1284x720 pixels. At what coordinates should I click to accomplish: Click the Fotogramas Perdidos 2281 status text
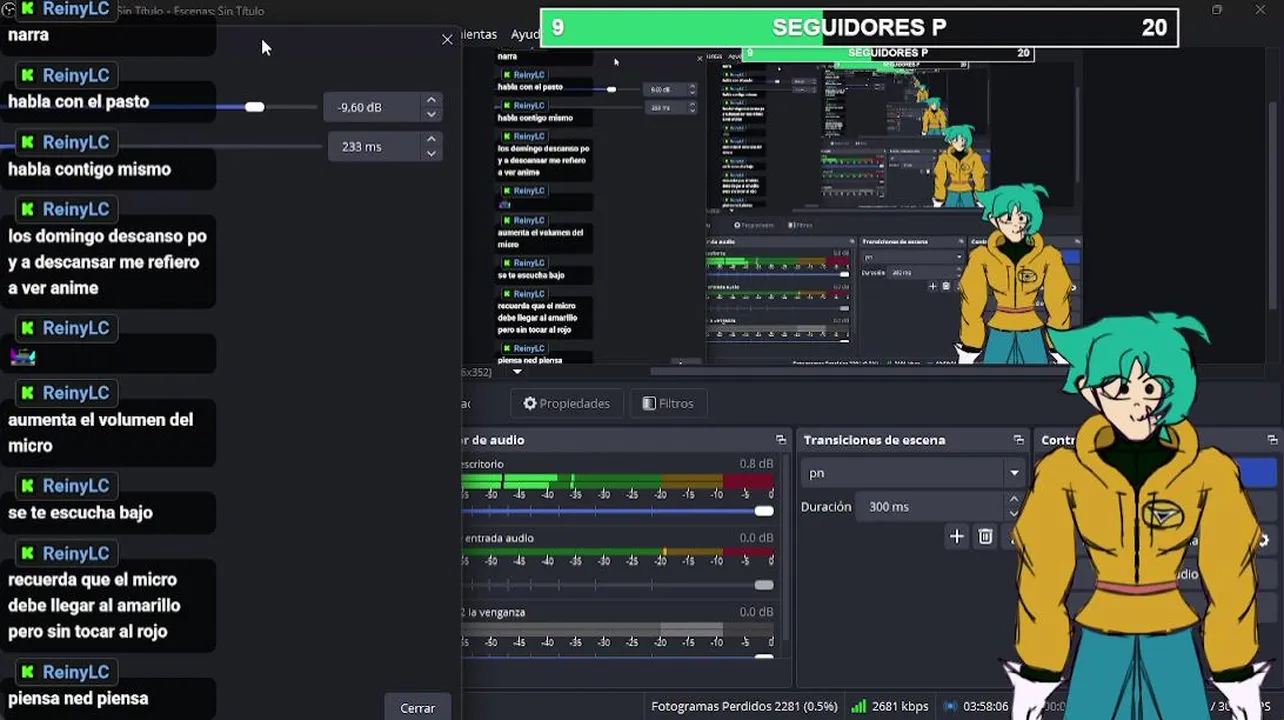pos(744,706)
